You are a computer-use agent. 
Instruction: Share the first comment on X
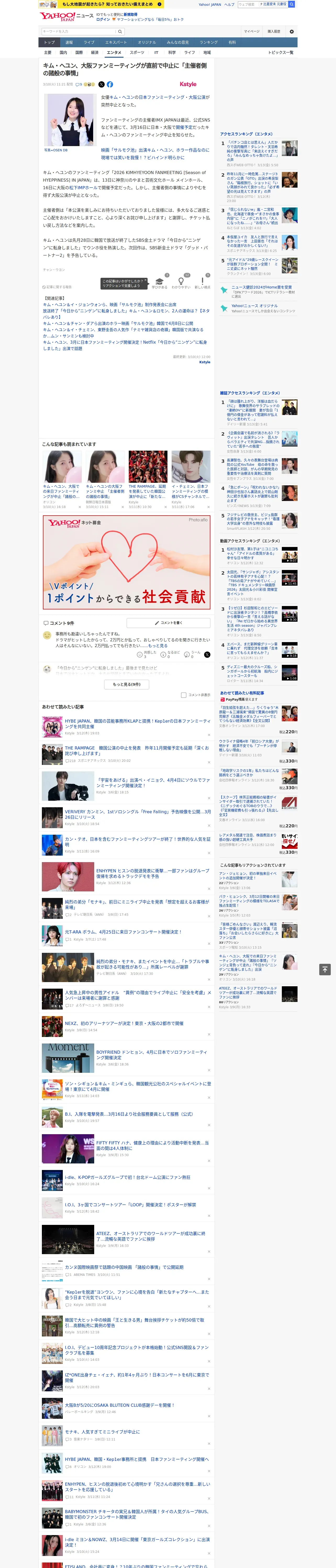click(x=207, y=655)
